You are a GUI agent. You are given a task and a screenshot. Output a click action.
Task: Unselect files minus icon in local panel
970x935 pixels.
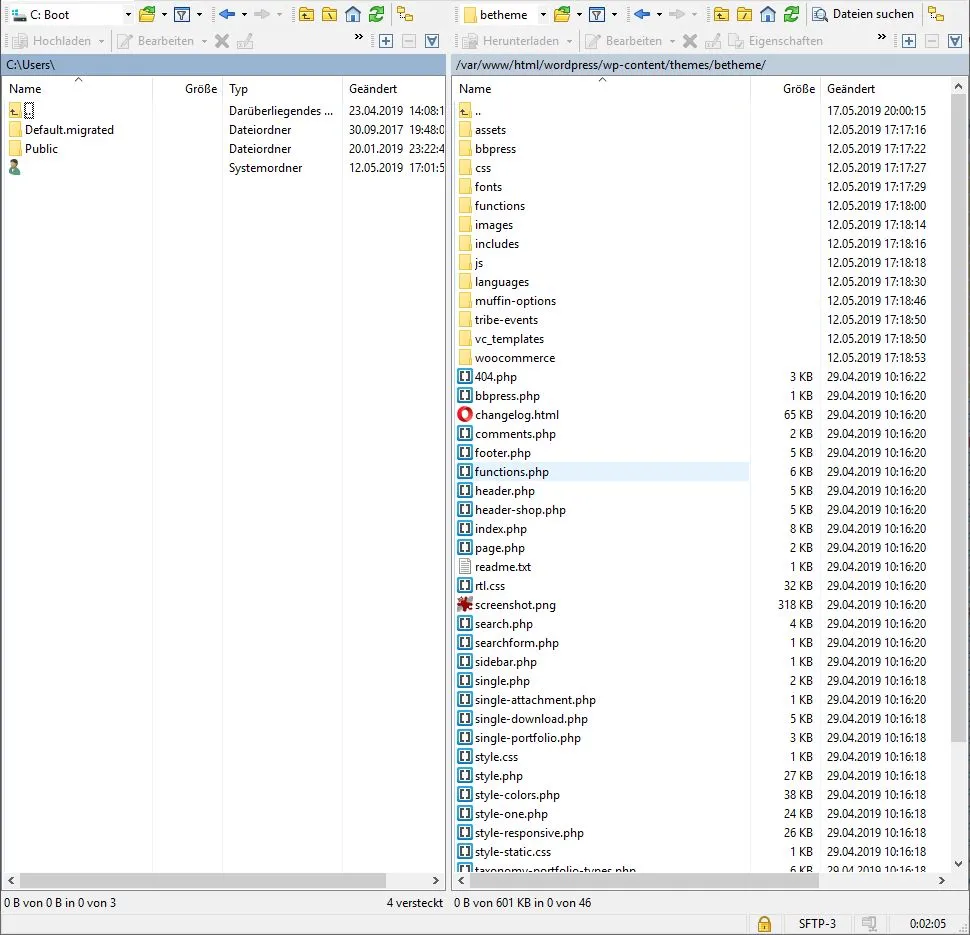pyautogui.click(x=409, y=41)
